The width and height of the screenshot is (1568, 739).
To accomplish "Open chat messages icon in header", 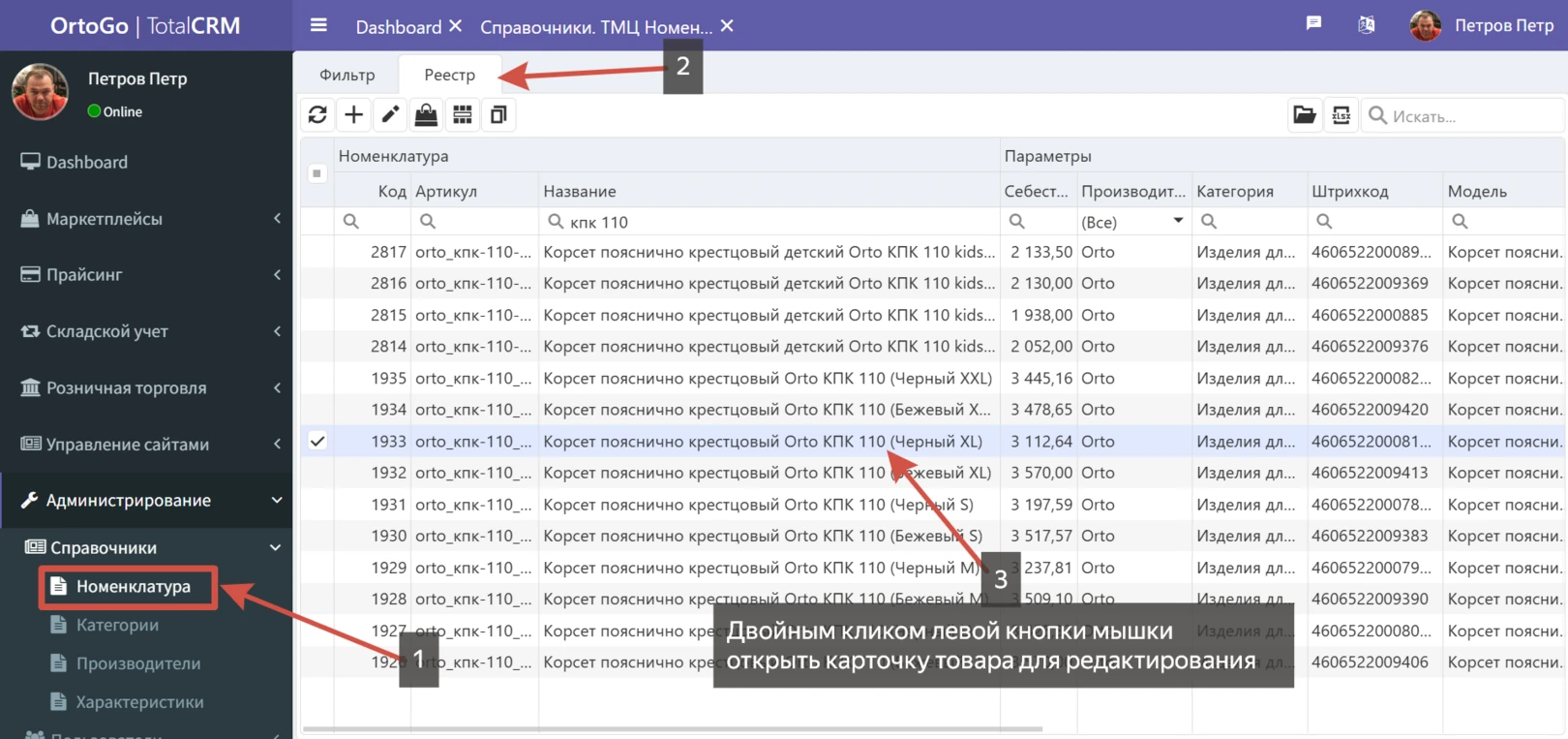I will point(1313,24).
